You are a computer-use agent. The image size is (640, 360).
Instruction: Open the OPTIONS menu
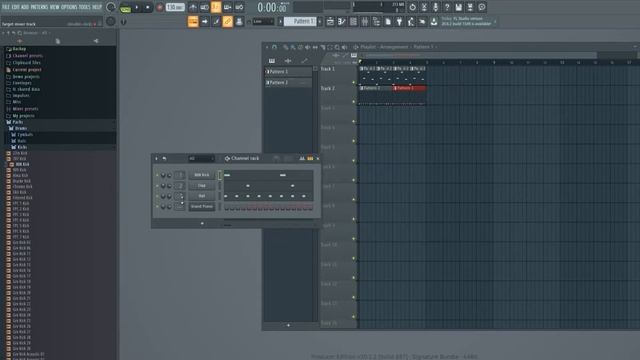(69, 7)
